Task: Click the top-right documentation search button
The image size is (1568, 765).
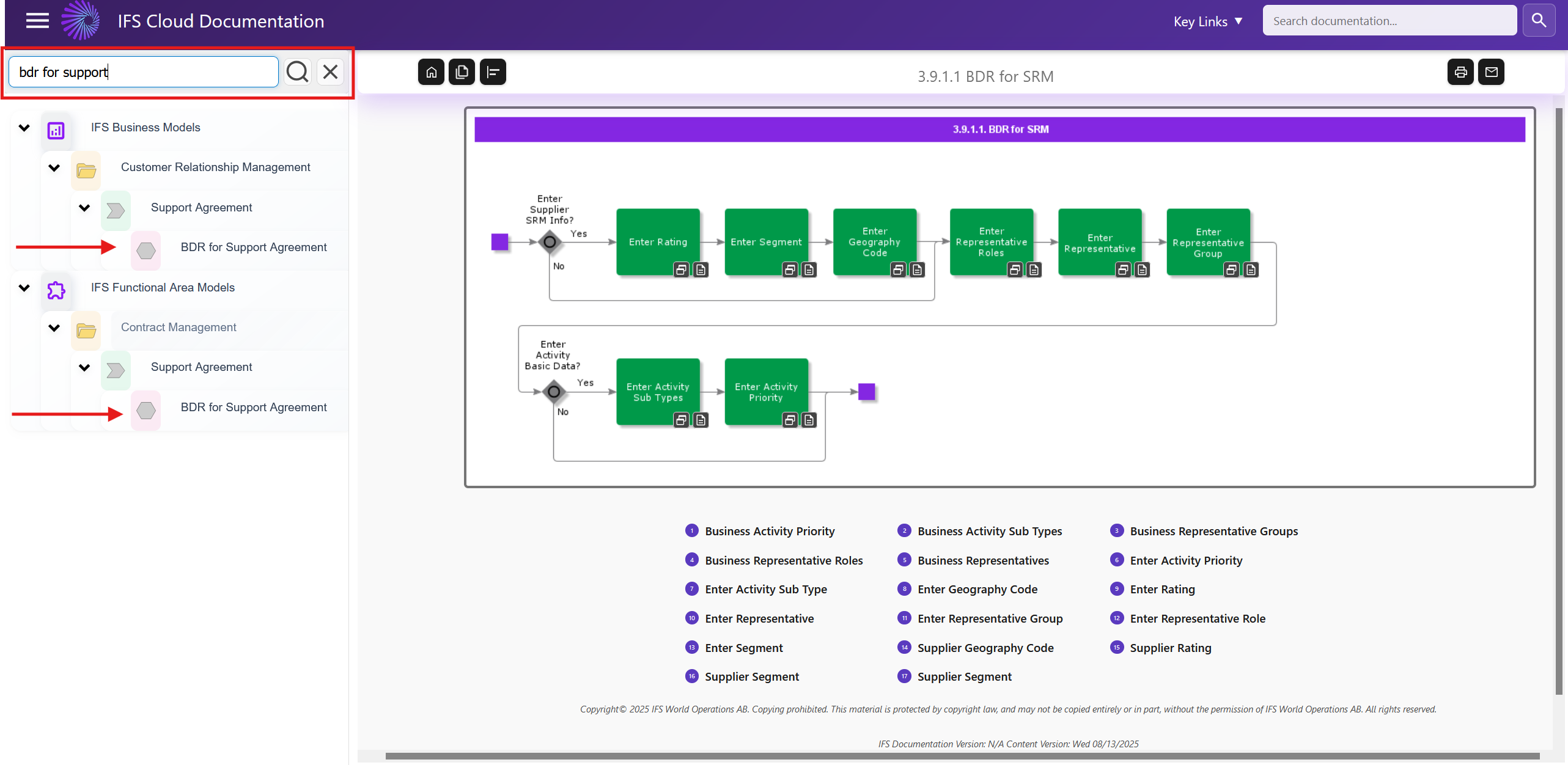Action: coord(1539,21)
